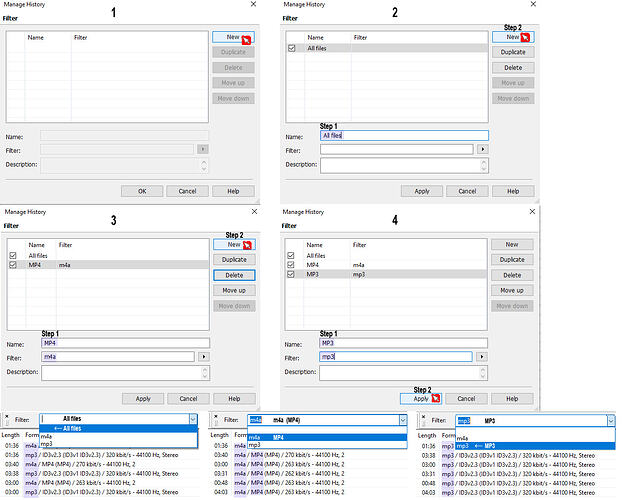Open the filter arrow button beside the empty Filter field under Name 'All files'
Screen dimensions: 632x500
coord(482,149)
